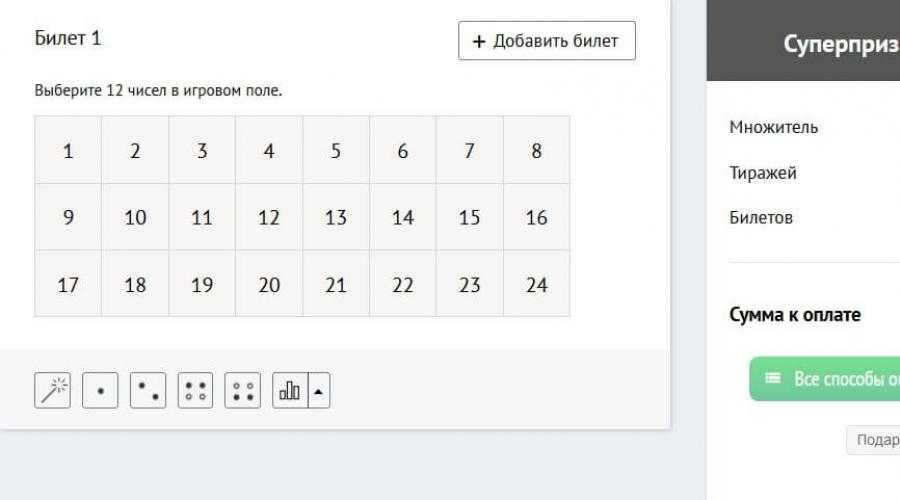Click the four-dot top-filled pattern icon
Image resolution: width=900 pixels, height=500 pixels.
pos(195,390)
